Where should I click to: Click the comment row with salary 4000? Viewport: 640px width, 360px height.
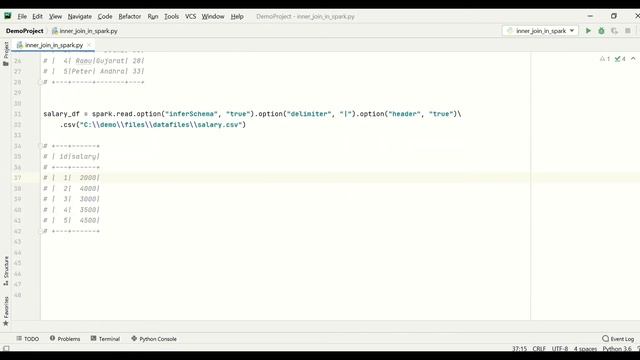71,188
